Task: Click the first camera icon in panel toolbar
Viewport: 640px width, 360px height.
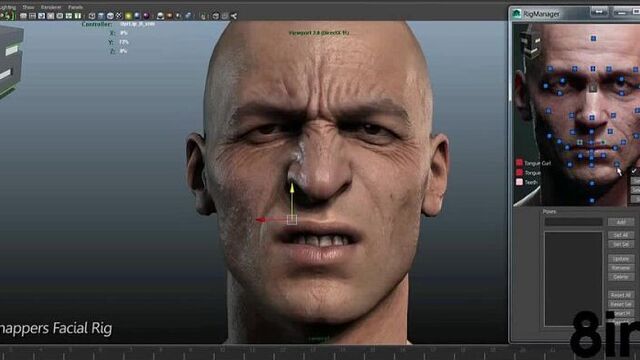Action: [23, 16]
